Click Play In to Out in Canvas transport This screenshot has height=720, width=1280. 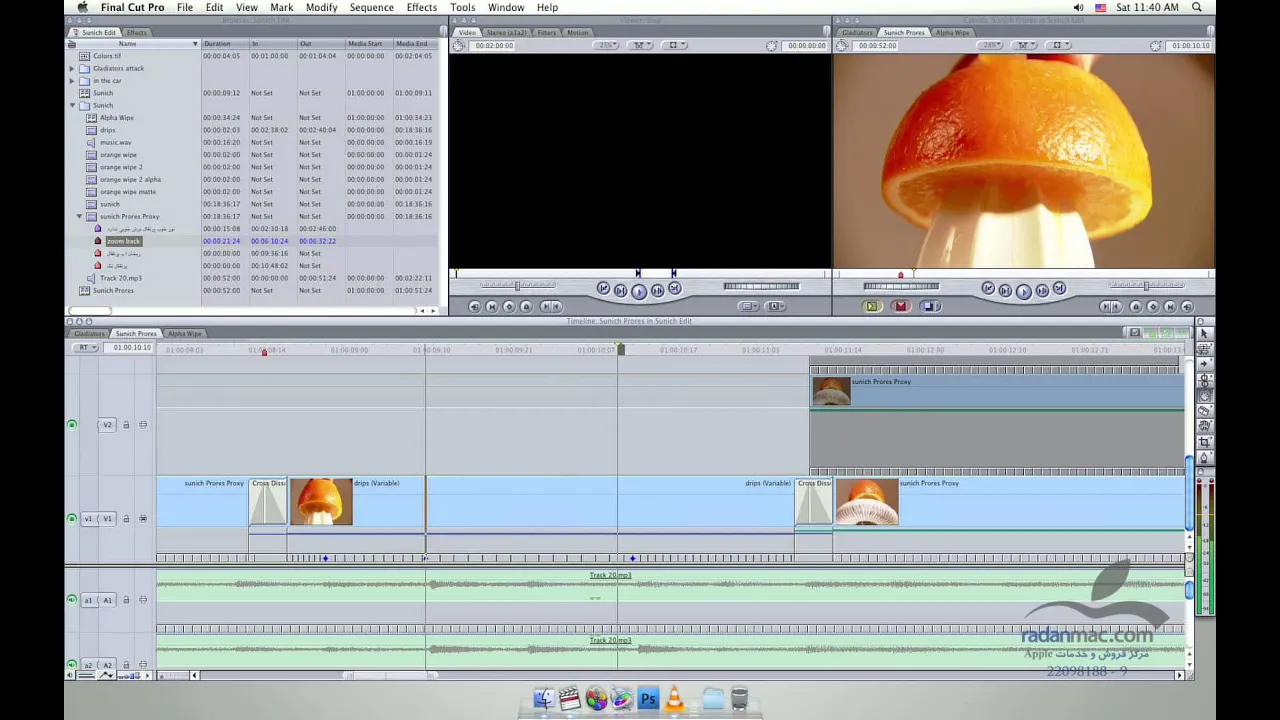coord(1005,290)
